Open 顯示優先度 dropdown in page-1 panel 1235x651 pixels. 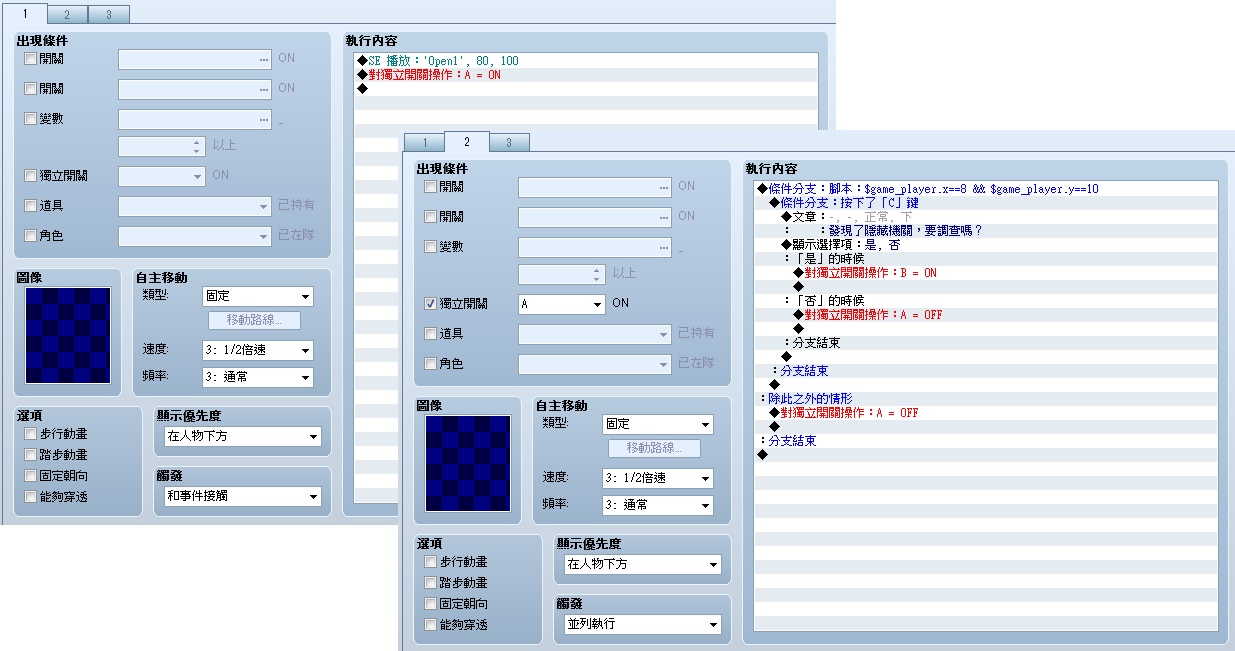[242, 437]
